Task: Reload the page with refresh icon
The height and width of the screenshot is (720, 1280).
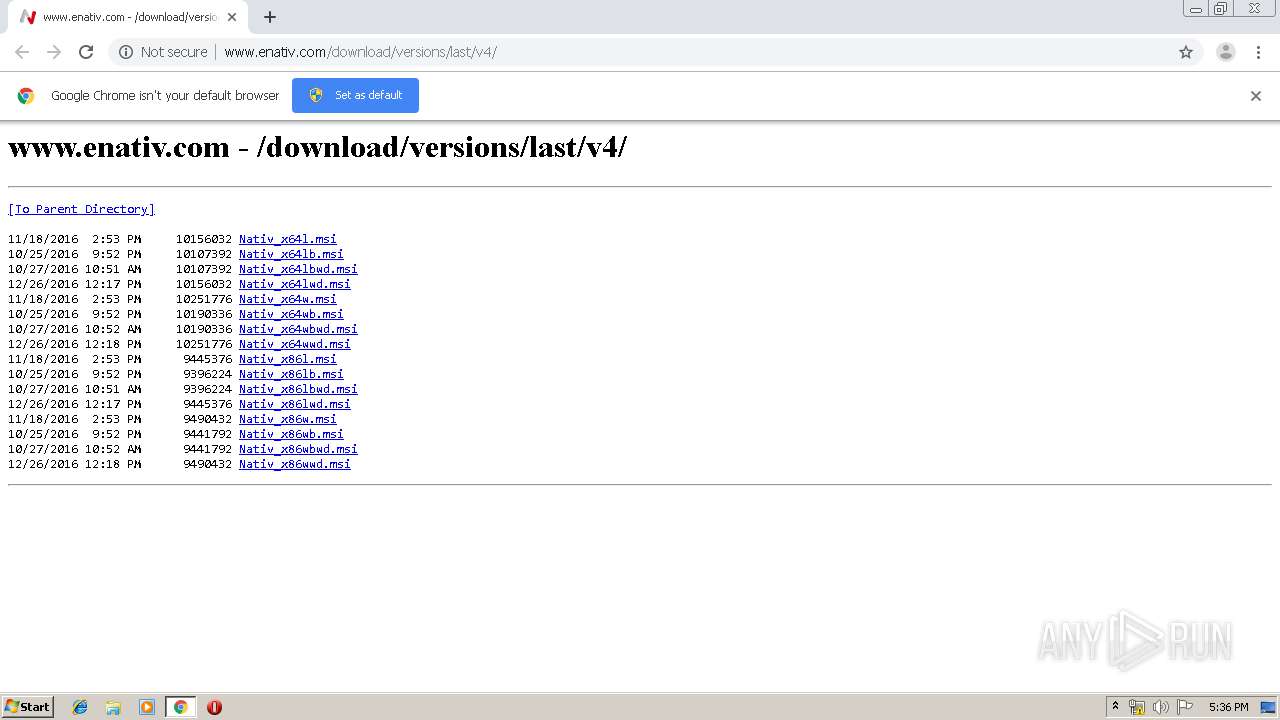Action: point(86,52)
